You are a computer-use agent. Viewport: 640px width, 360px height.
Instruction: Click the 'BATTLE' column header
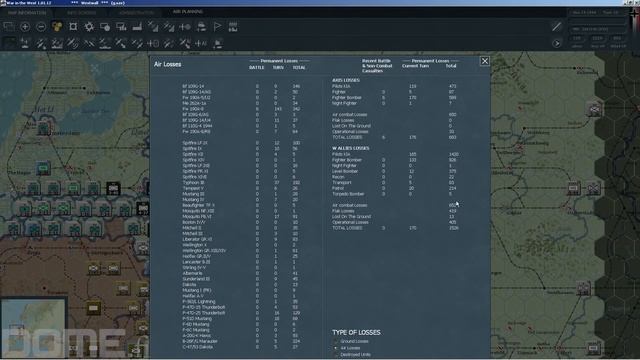point(257,67)
